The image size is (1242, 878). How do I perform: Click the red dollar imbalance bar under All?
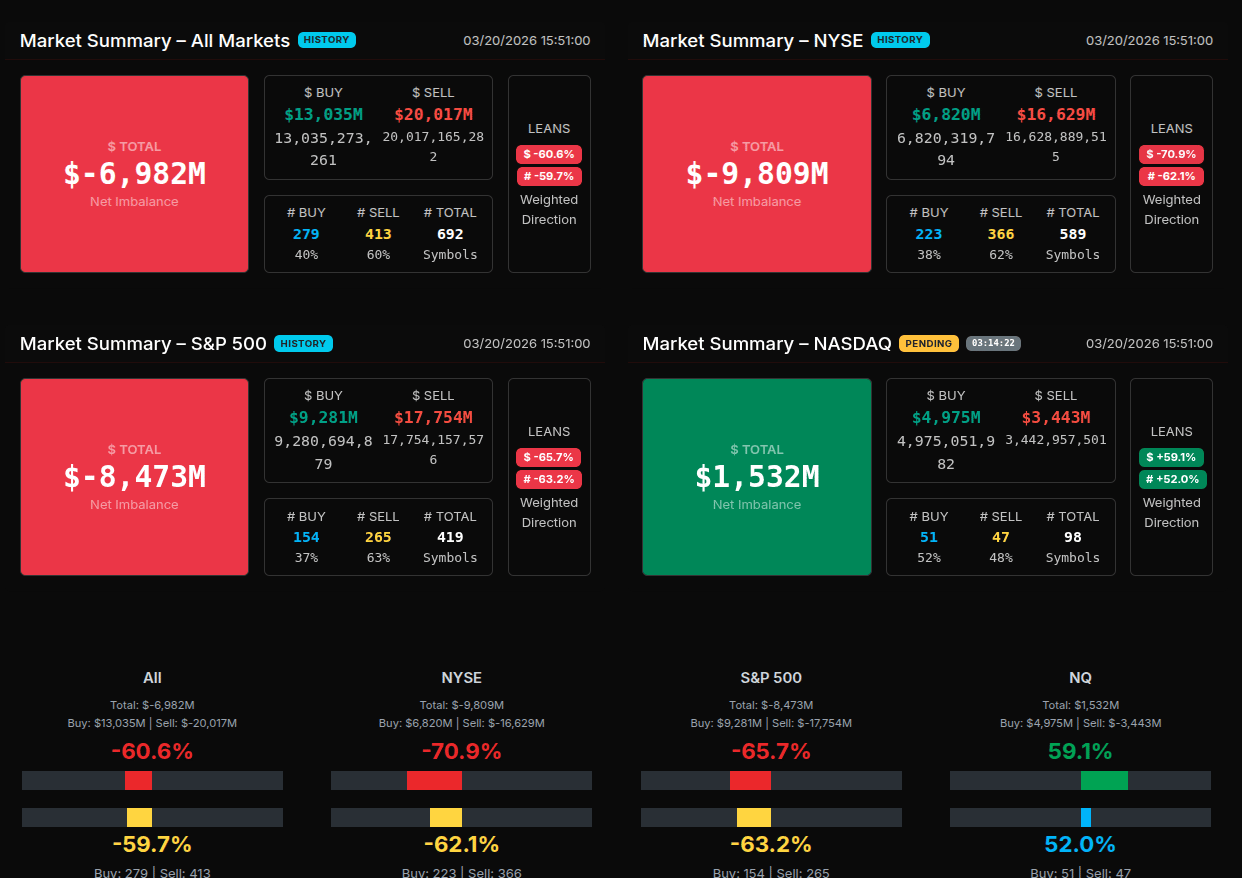point(138,780)
